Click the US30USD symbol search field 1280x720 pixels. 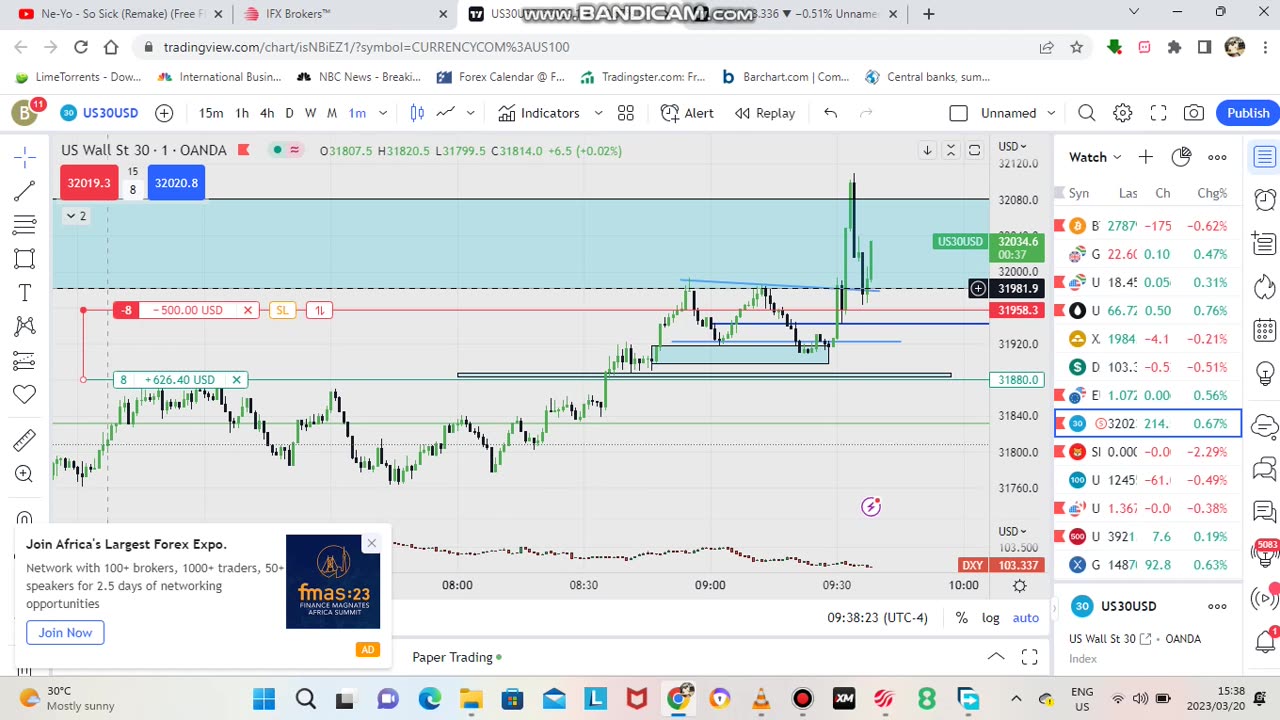(x=98, y=113)
